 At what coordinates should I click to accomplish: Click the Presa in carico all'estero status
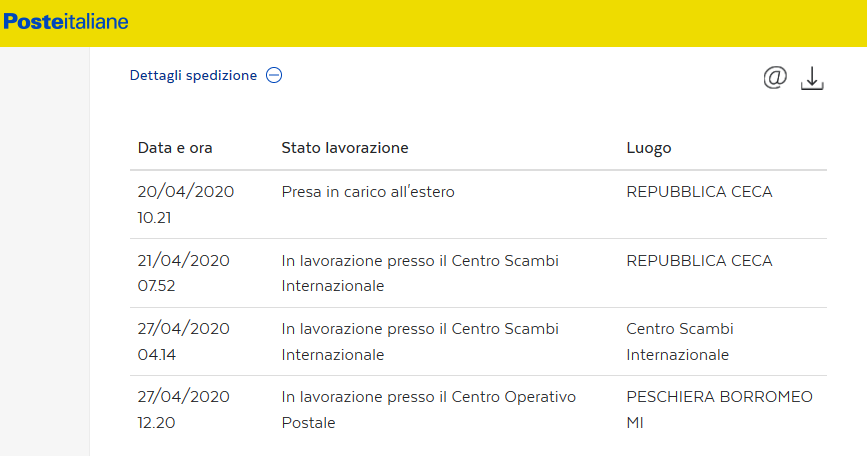click(368, 192)
